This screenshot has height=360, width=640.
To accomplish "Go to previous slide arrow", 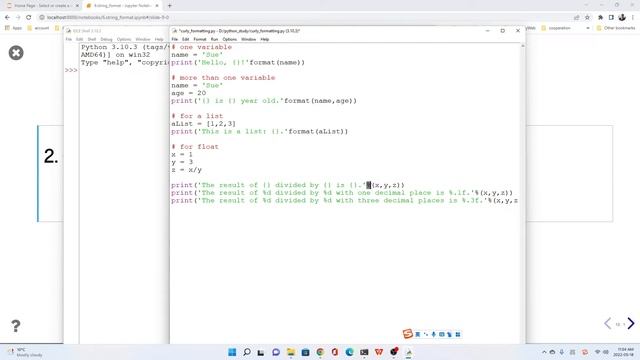I will [607, 324].
